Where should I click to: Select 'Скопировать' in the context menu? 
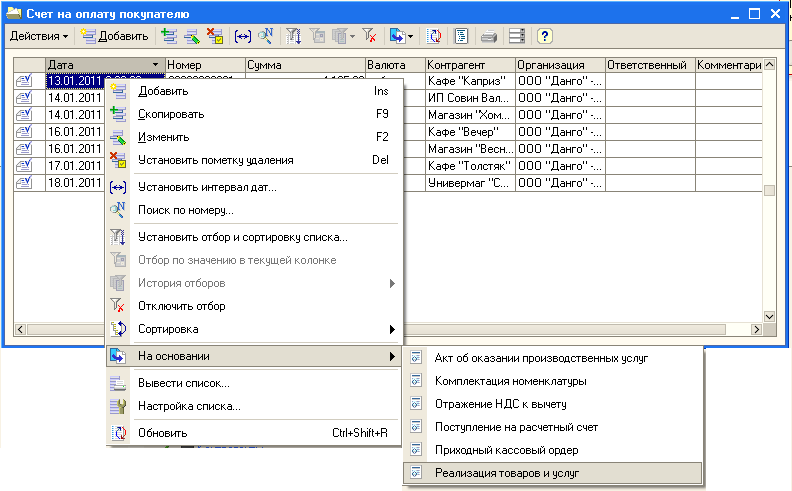click(170, 114)
